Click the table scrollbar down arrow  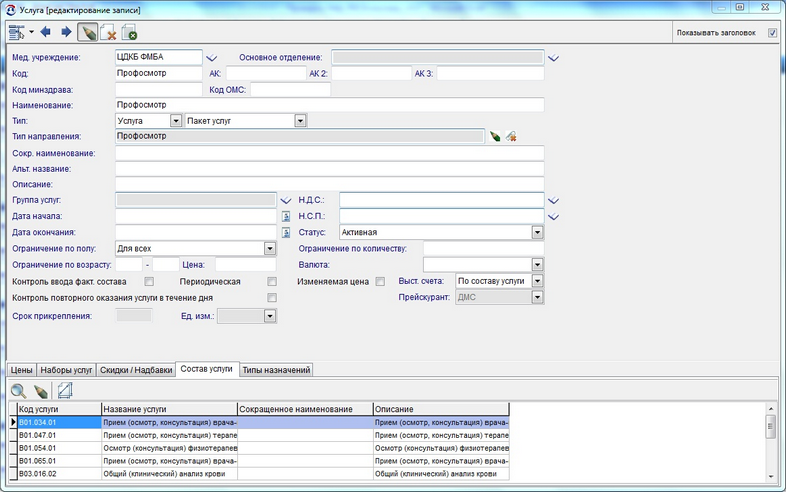click(771, 476)
